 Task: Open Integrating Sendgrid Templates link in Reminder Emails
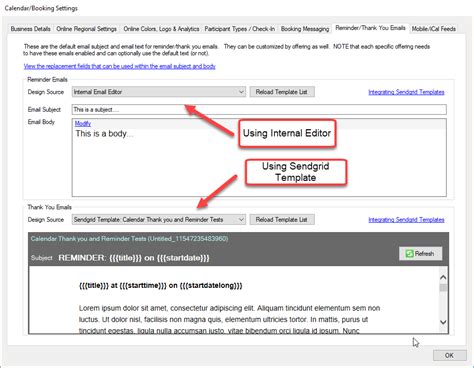coord(406,92)
